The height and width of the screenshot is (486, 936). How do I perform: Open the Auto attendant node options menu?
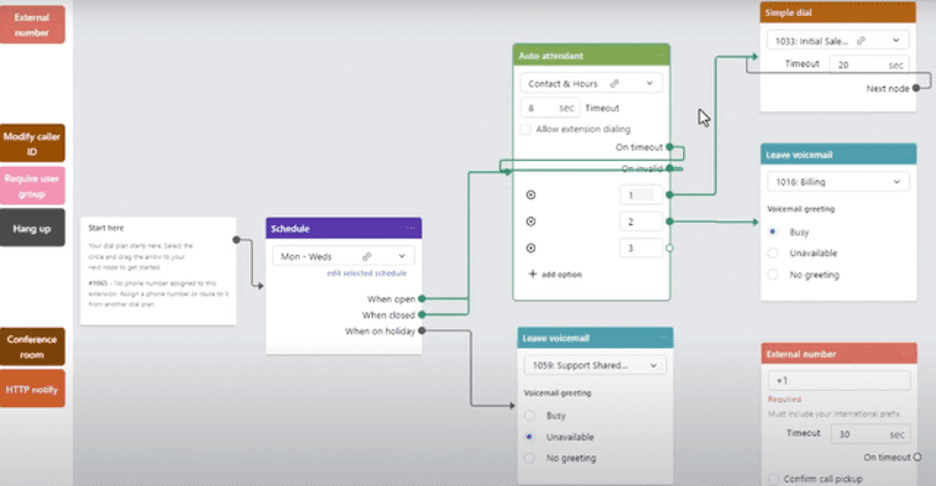tap(659, 55)
